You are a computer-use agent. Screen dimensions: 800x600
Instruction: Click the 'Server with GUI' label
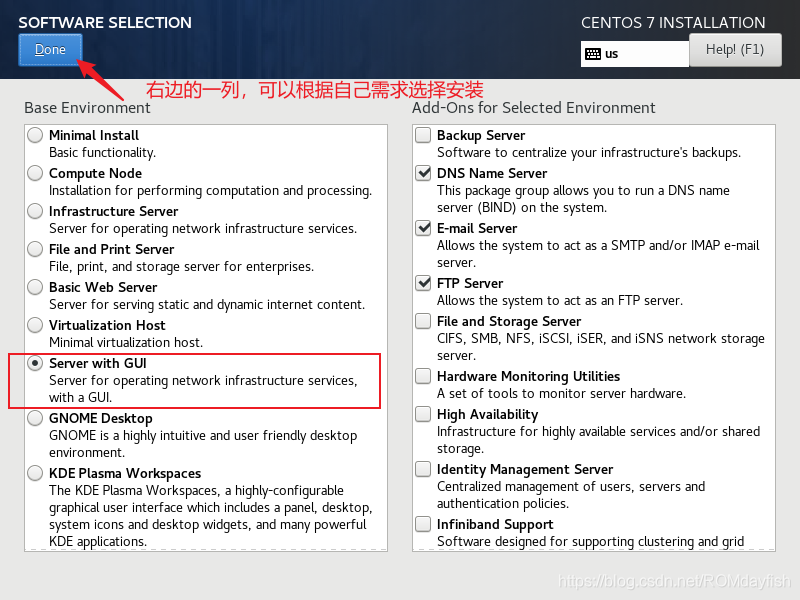(98, 363)
